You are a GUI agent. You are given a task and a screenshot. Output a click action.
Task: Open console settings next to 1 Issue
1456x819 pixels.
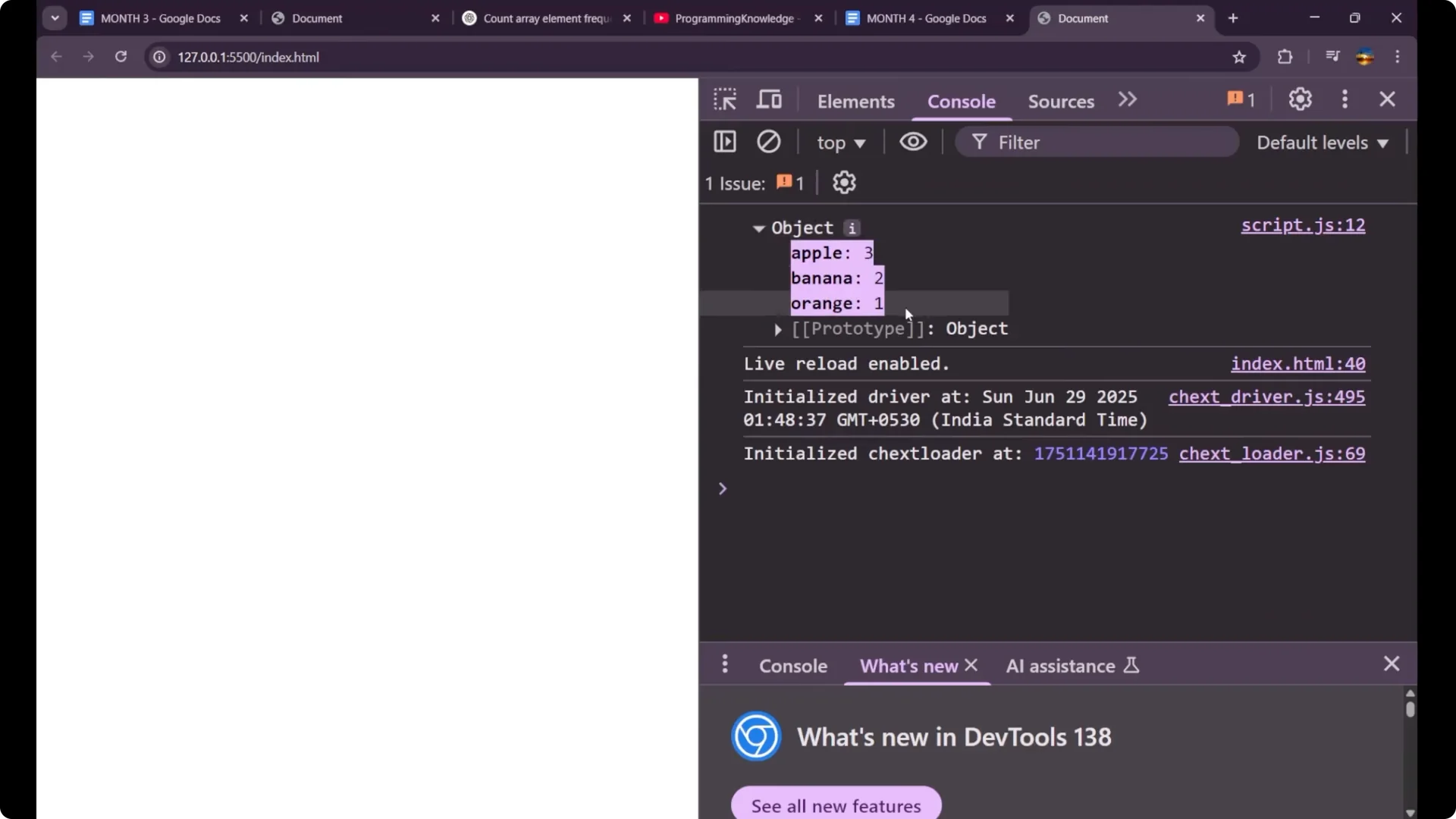[844, 182]
